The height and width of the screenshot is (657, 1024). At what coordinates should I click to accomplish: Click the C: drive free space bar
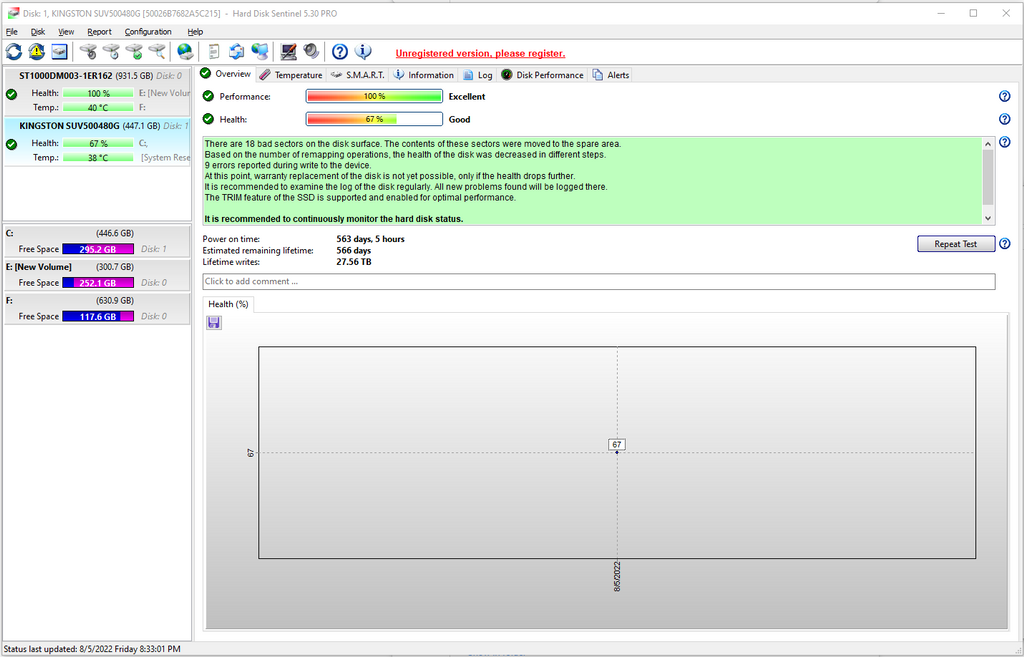[x=98, y=249]
